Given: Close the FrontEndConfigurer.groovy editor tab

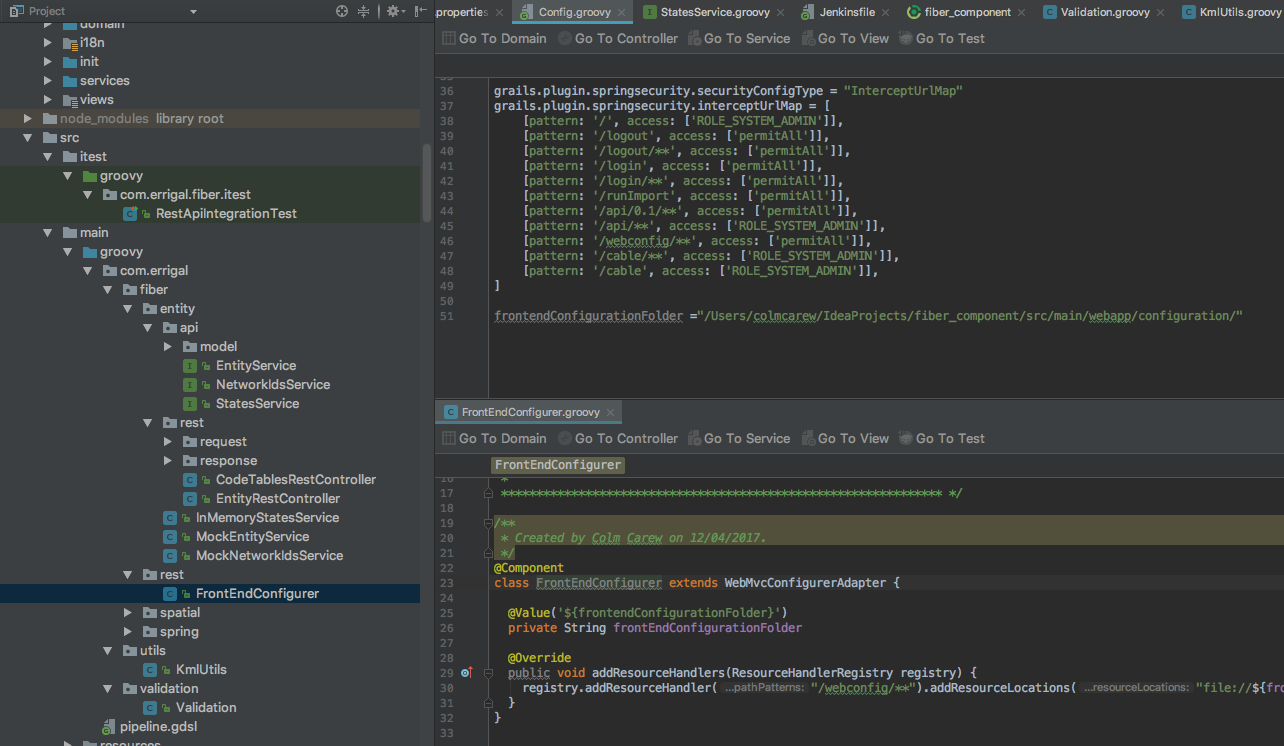Looking at the screenshot, I should coord(611,412).
